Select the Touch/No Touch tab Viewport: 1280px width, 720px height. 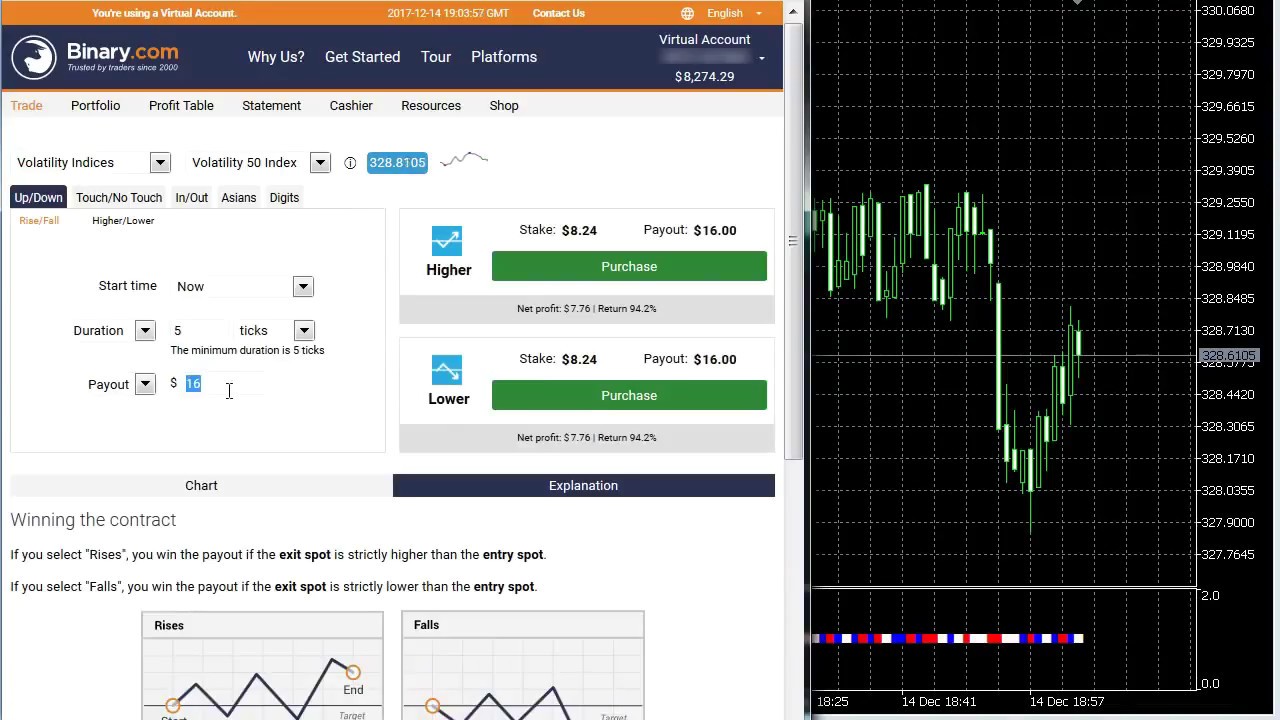click(x=119, y=197)
